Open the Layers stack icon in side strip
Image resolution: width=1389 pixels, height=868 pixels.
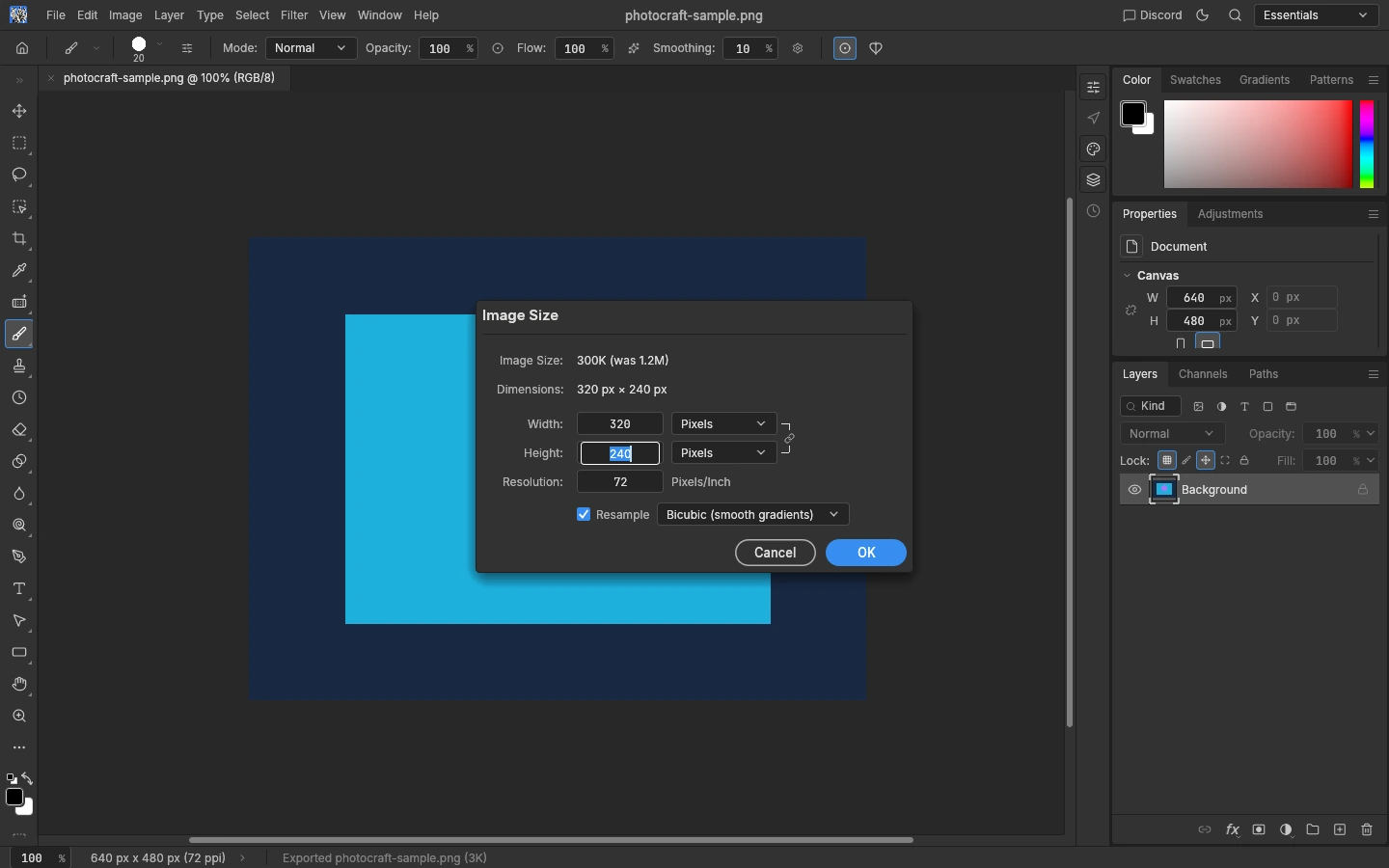tap(1093, 180)
